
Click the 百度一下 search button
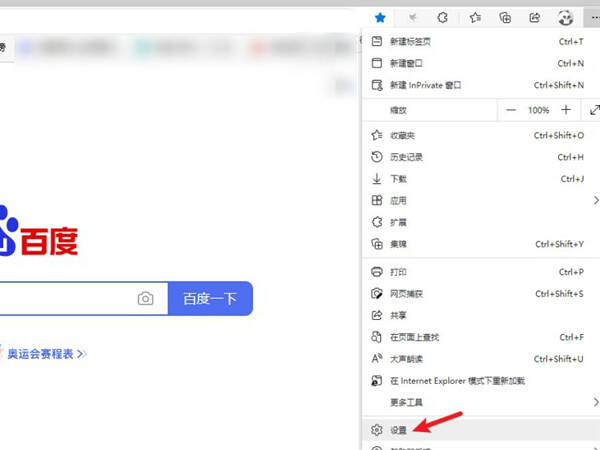pos(210,298)
